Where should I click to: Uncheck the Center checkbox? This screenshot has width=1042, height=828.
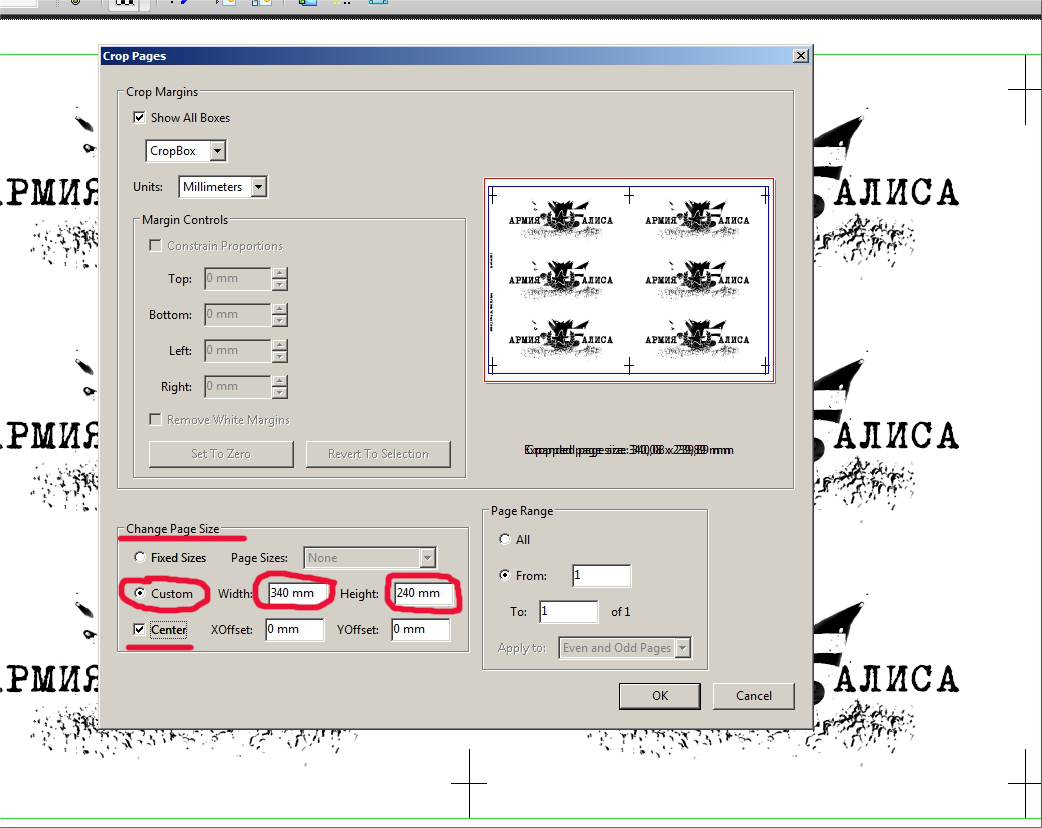(139, 629)
